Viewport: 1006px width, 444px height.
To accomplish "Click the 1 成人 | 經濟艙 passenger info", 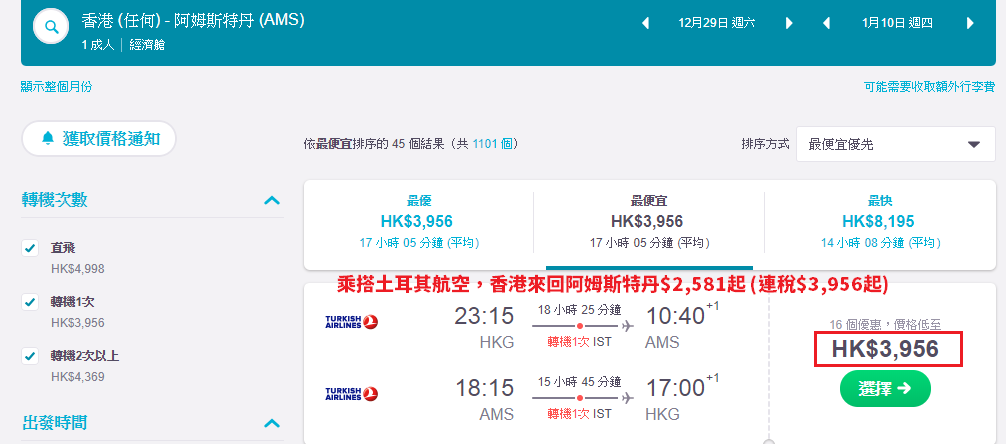I will [x=123, y=45].
